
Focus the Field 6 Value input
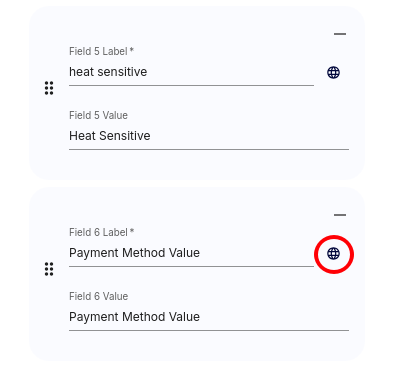(209, 317)
